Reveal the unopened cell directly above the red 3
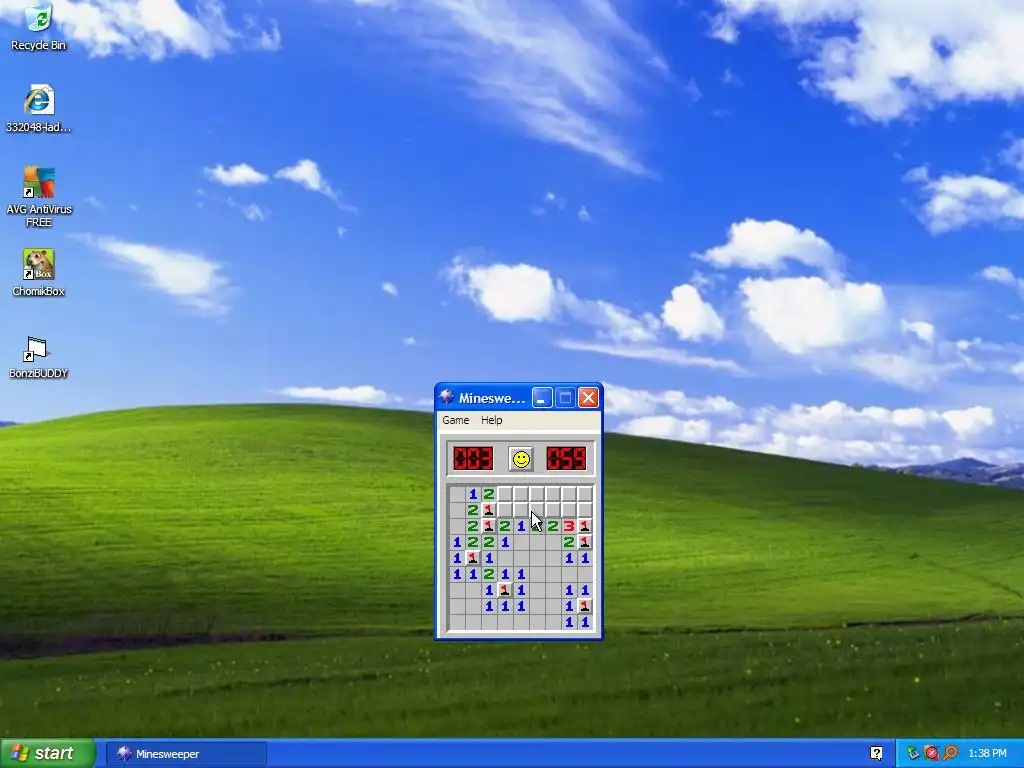Image resolution: width=1024 pixels, height=768 pixels. [569, 509]
